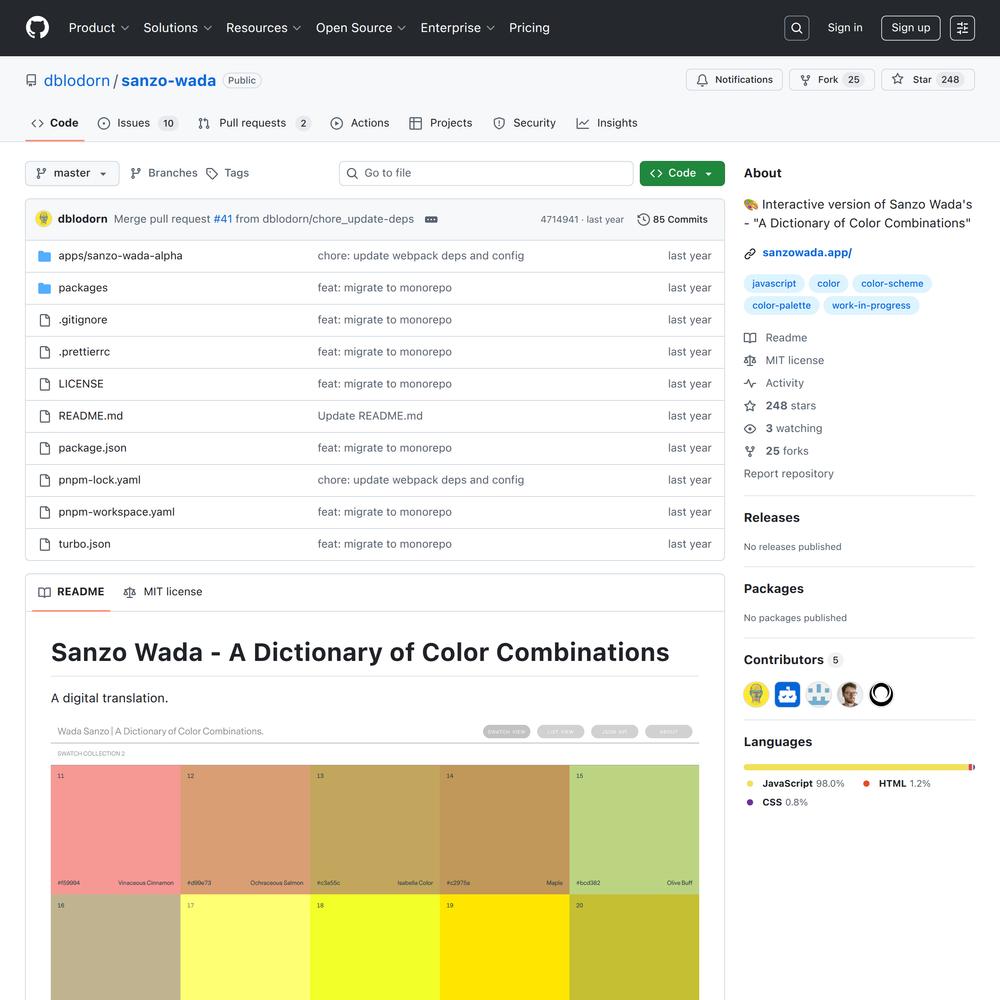The height and width of the screenshot is (1000, 1000).
Task: Click the header menu icon next to Sign up
Action: 962,28
